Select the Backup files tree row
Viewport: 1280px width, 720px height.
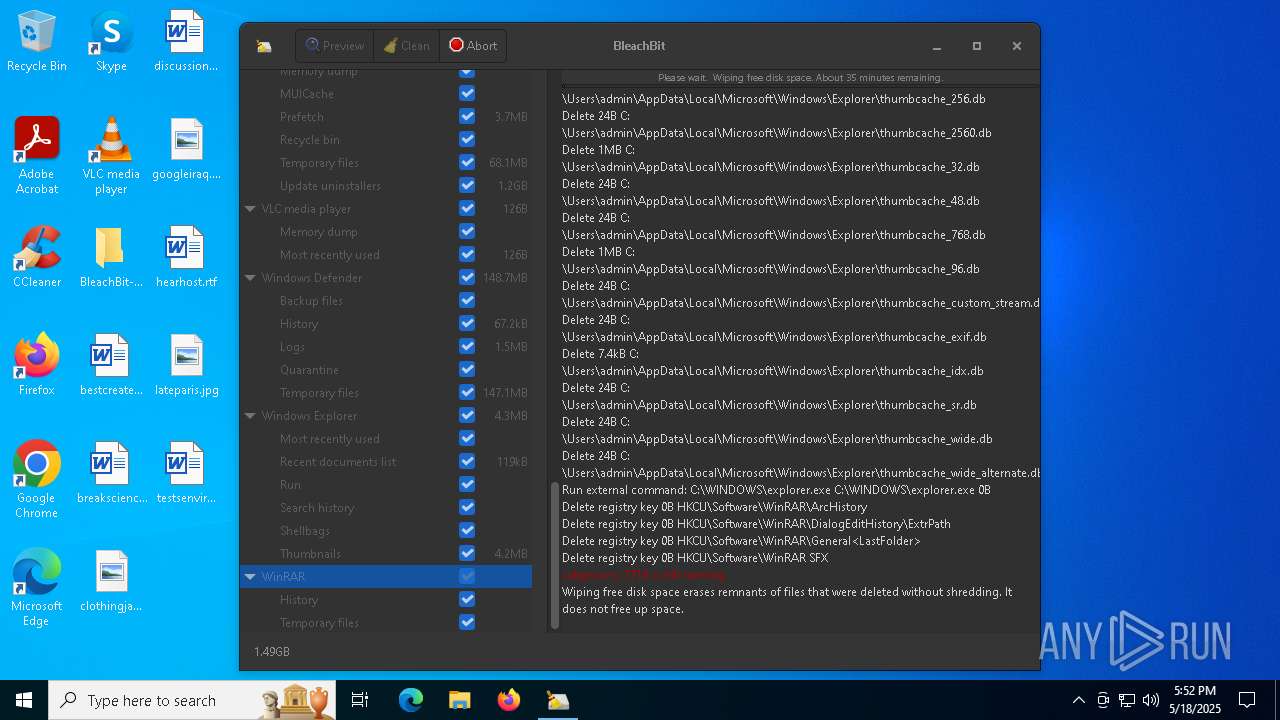[x=386, y=301]
